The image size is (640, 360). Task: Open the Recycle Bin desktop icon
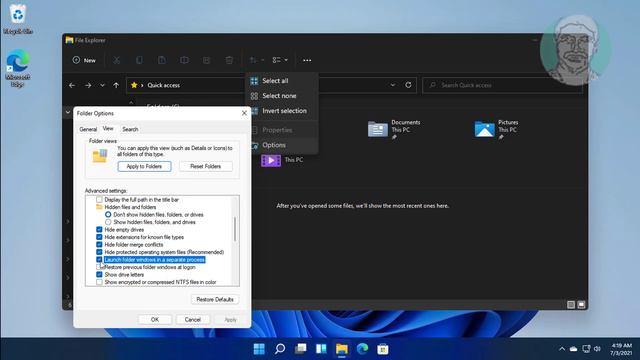(x=18, y=19)
